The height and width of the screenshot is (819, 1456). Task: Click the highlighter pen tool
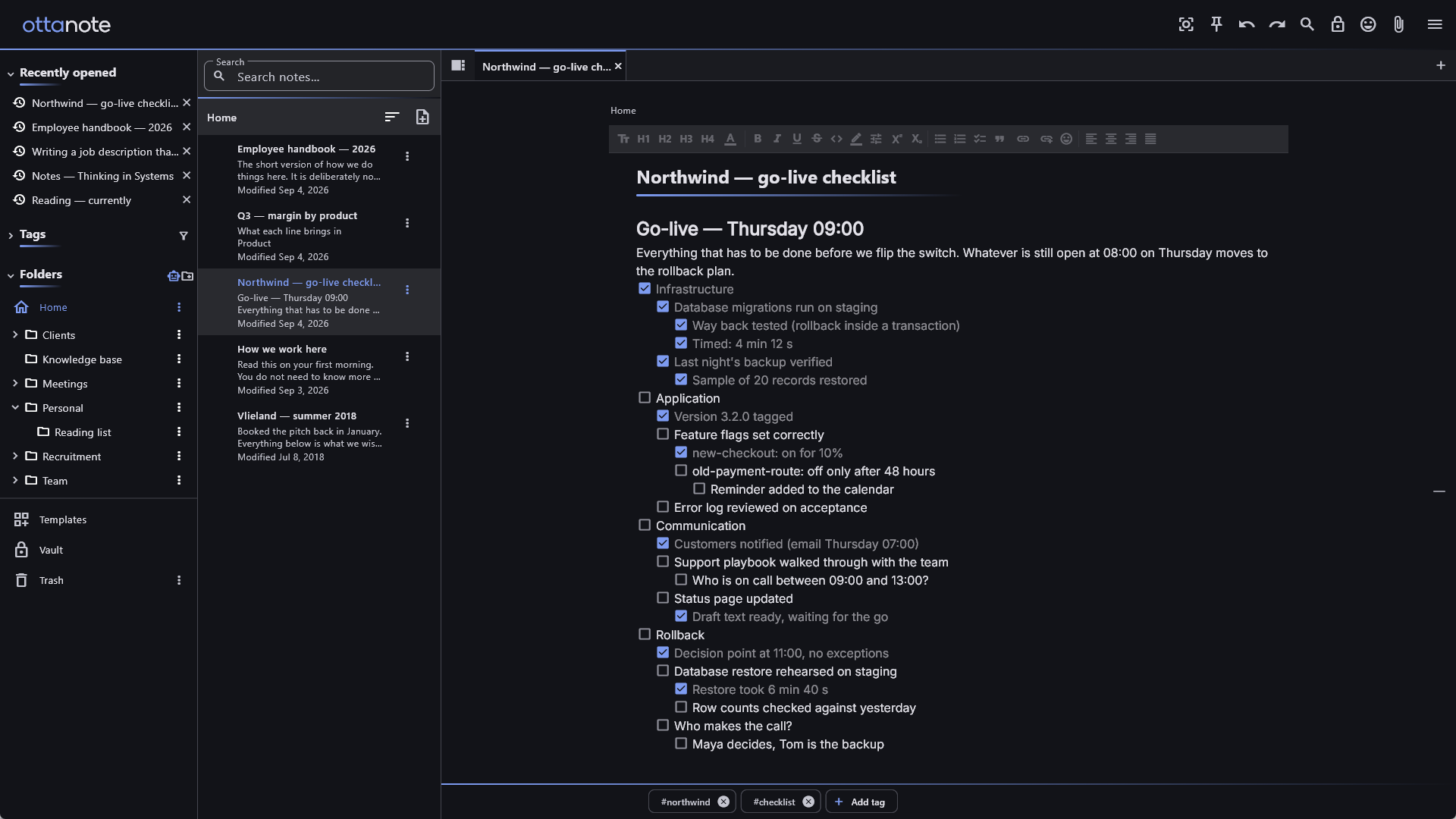(856, 139)
